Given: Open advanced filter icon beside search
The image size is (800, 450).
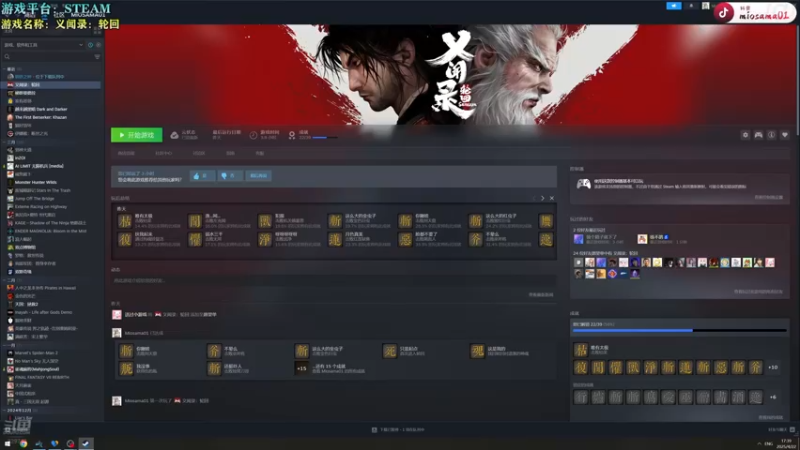Looking at the screenshot, I should [x=97, y=57].
